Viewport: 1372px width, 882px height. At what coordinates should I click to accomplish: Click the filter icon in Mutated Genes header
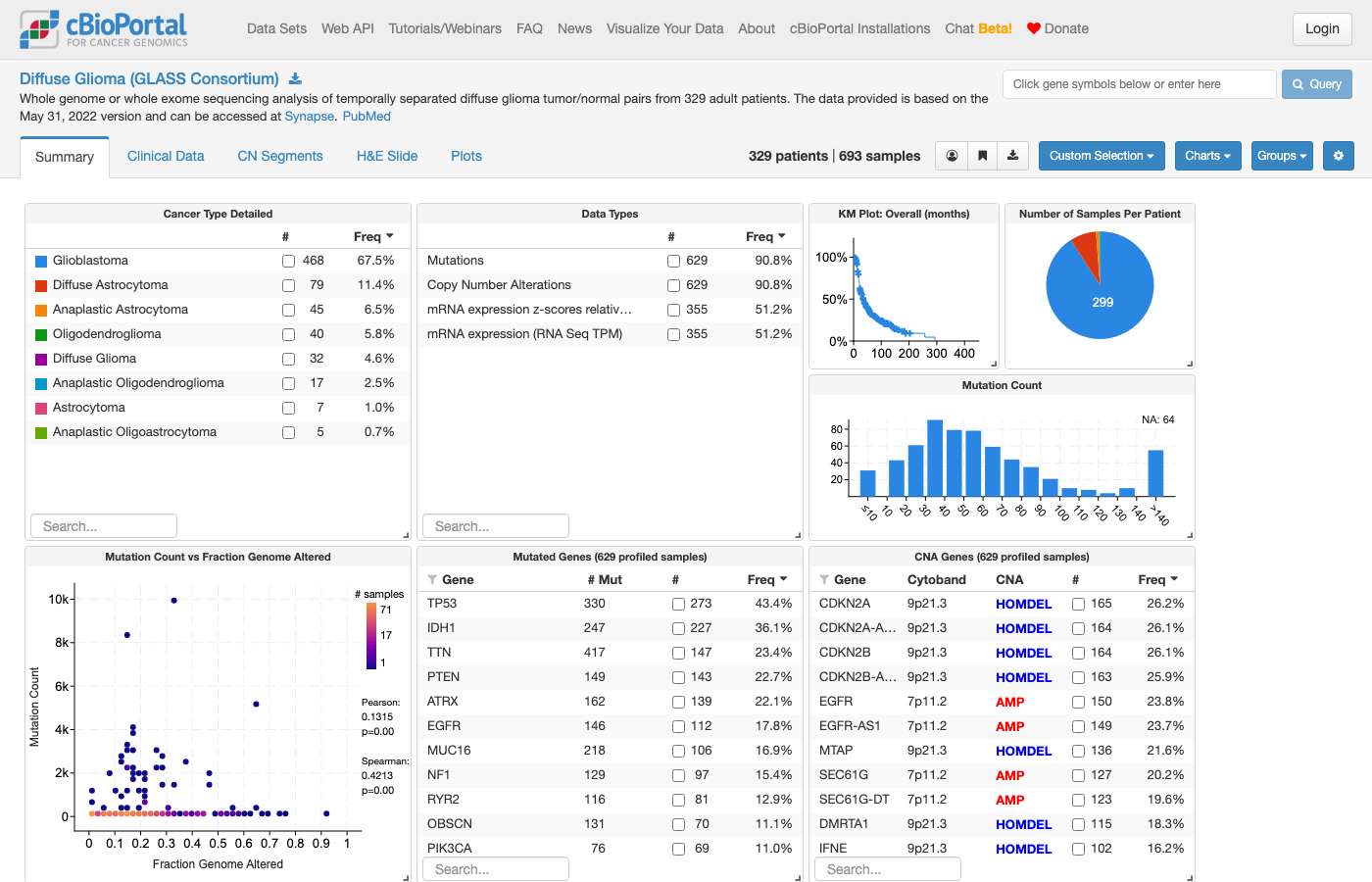[432, 580]
